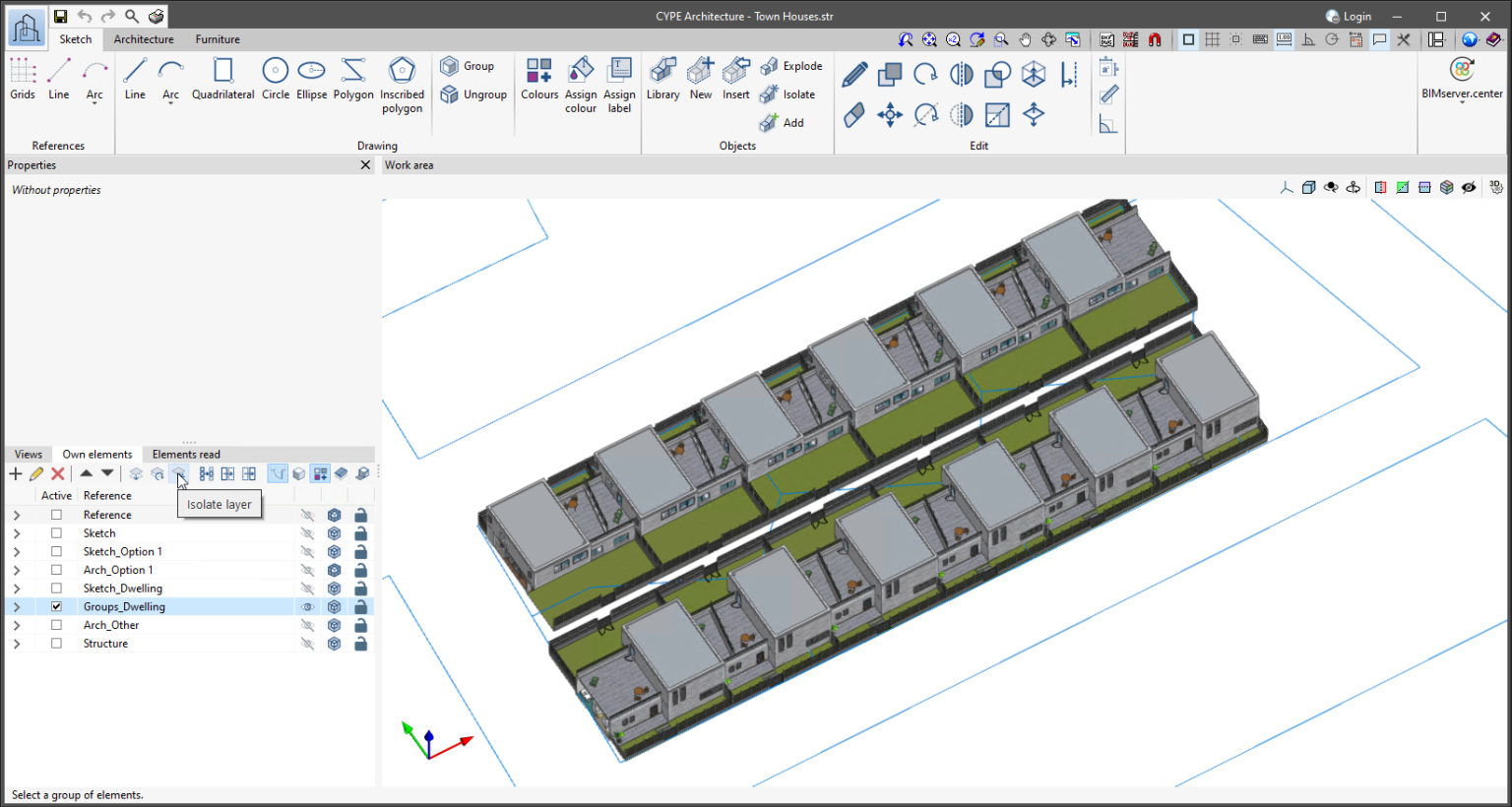
Task: Switch to the Furniture ribbon tab
Action: click(218, 39)
